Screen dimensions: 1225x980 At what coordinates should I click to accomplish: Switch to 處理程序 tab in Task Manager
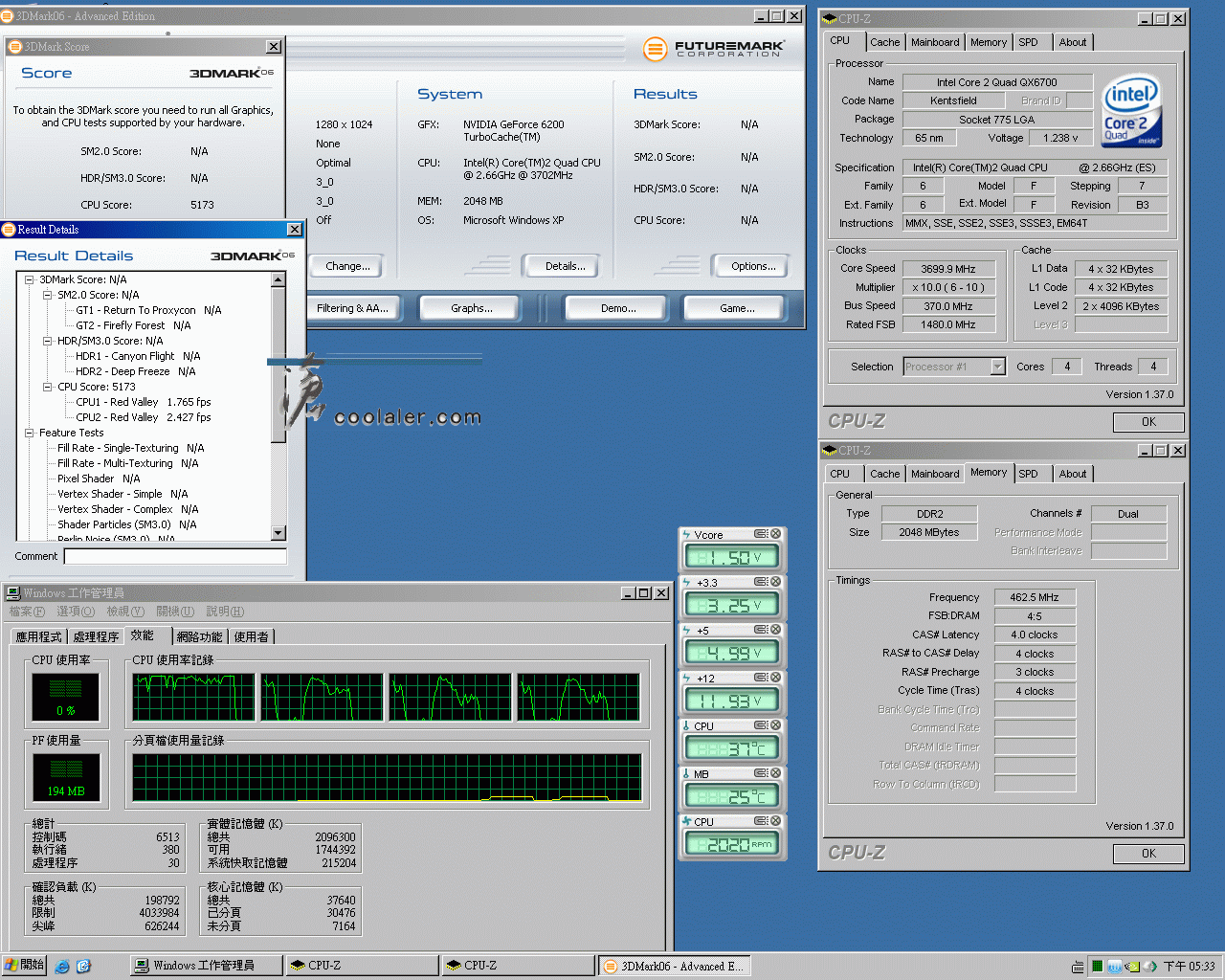click(x=96, y=636)
